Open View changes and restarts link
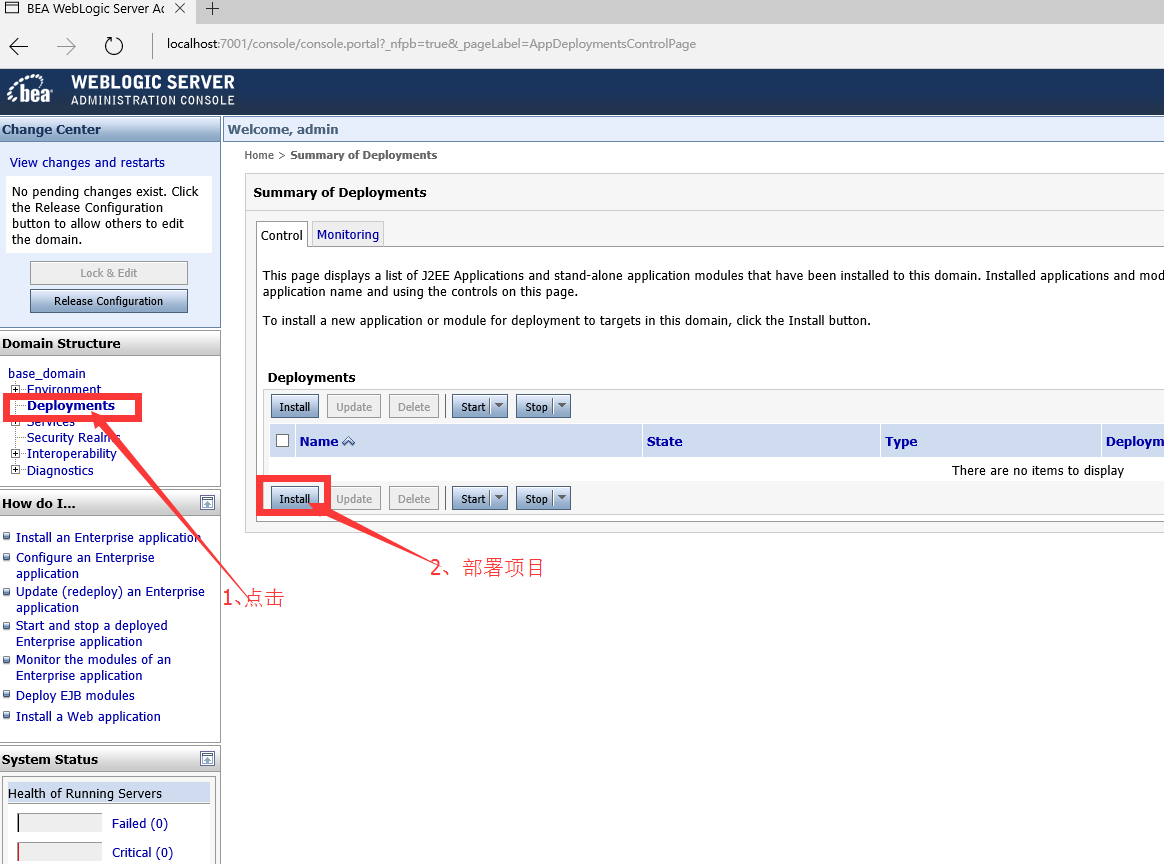 click(x=87, y=163)
